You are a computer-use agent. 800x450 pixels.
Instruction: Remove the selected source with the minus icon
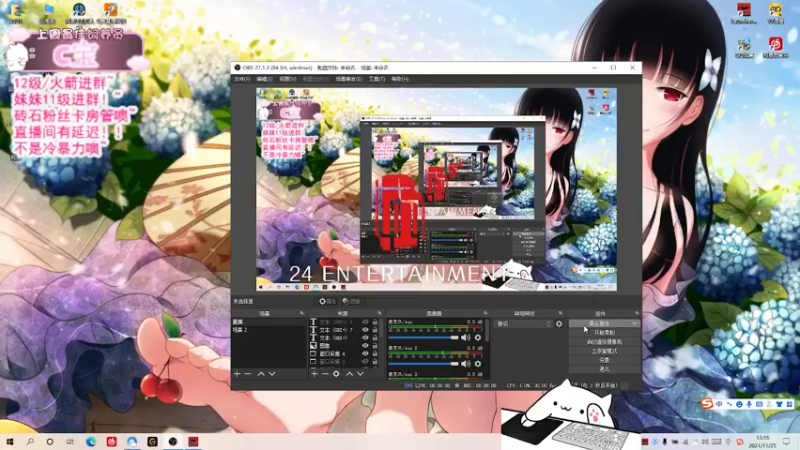[x=325, y=374]
